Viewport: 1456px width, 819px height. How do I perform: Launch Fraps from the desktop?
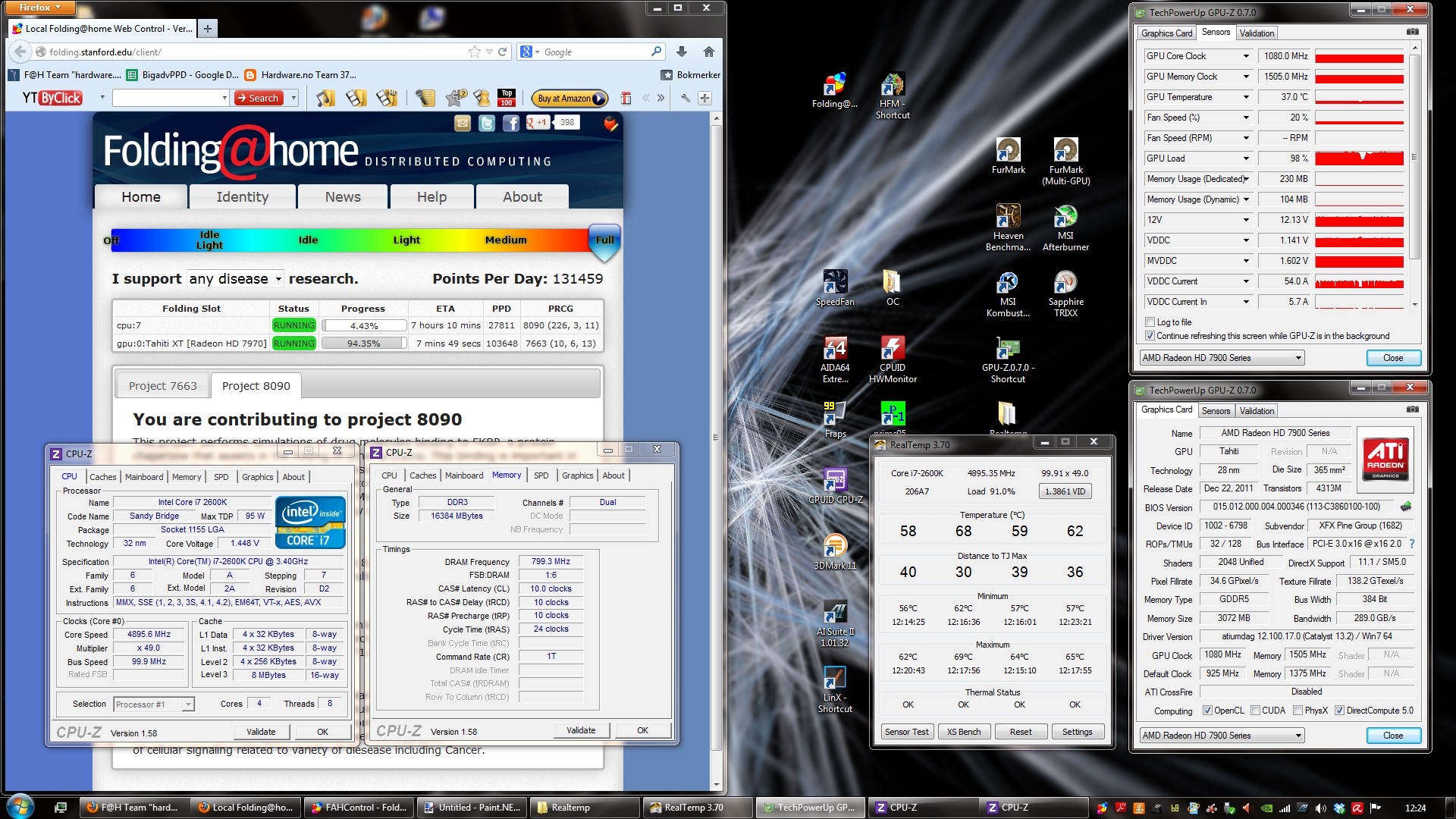pos(835,420)
